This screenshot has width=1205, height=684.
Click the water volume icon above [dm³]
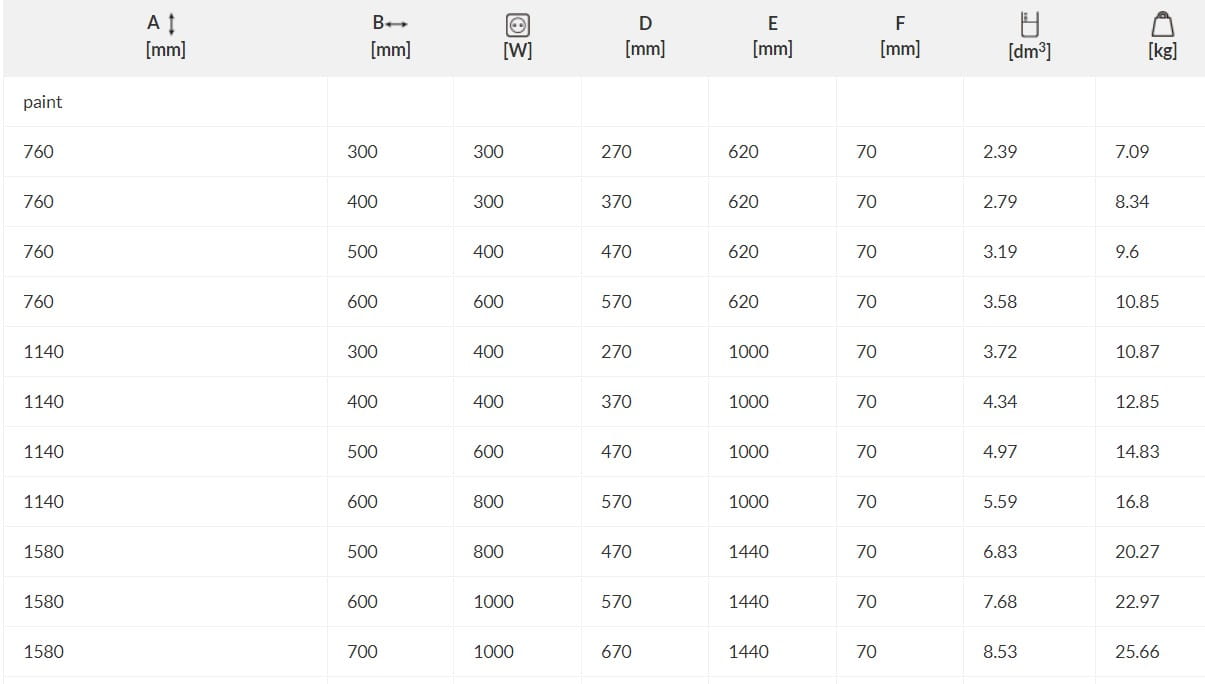point(1029,24)
